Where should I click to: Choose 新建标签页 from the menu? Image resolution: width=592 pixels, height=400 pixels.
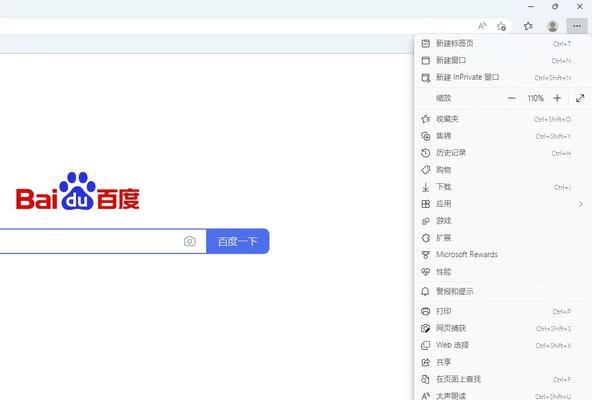(503, 43)
